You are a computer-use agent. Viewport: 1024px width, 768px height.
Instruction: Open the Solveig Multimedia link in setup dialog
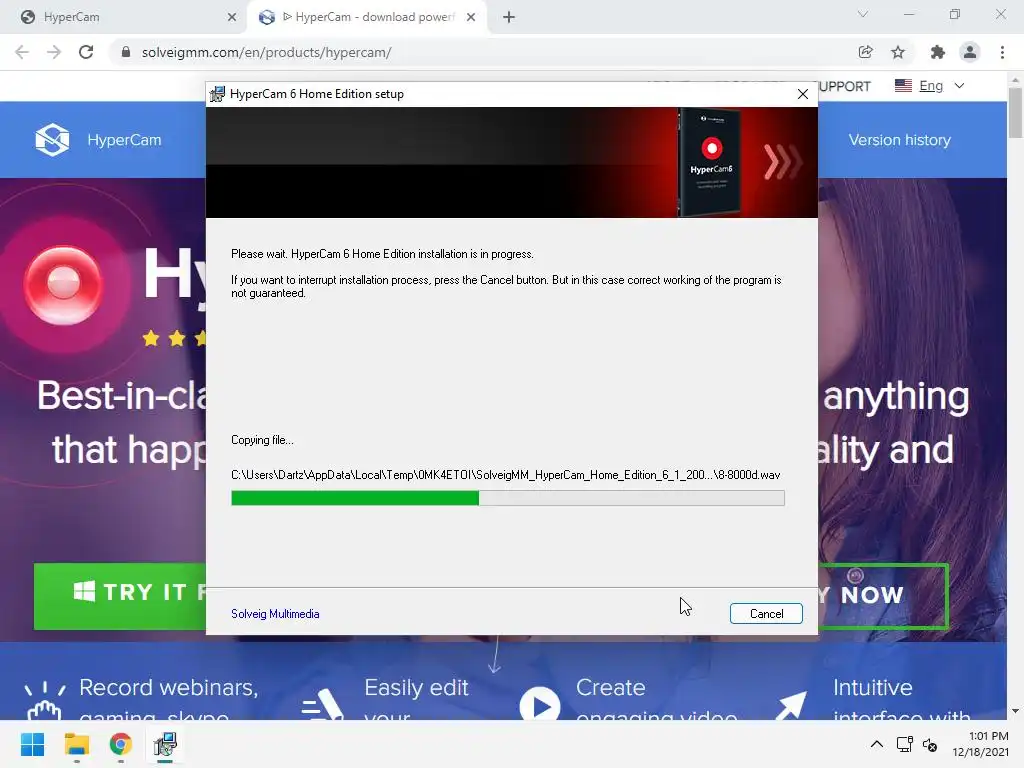275,614
